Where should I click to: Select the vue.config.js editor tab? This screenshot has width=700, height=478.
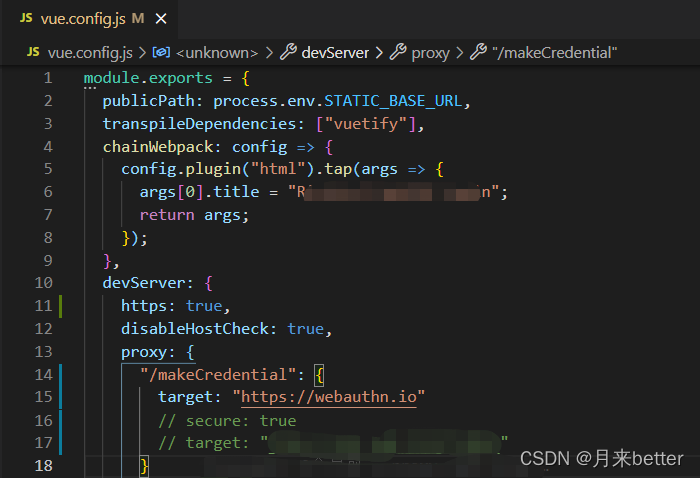[90, 19]
